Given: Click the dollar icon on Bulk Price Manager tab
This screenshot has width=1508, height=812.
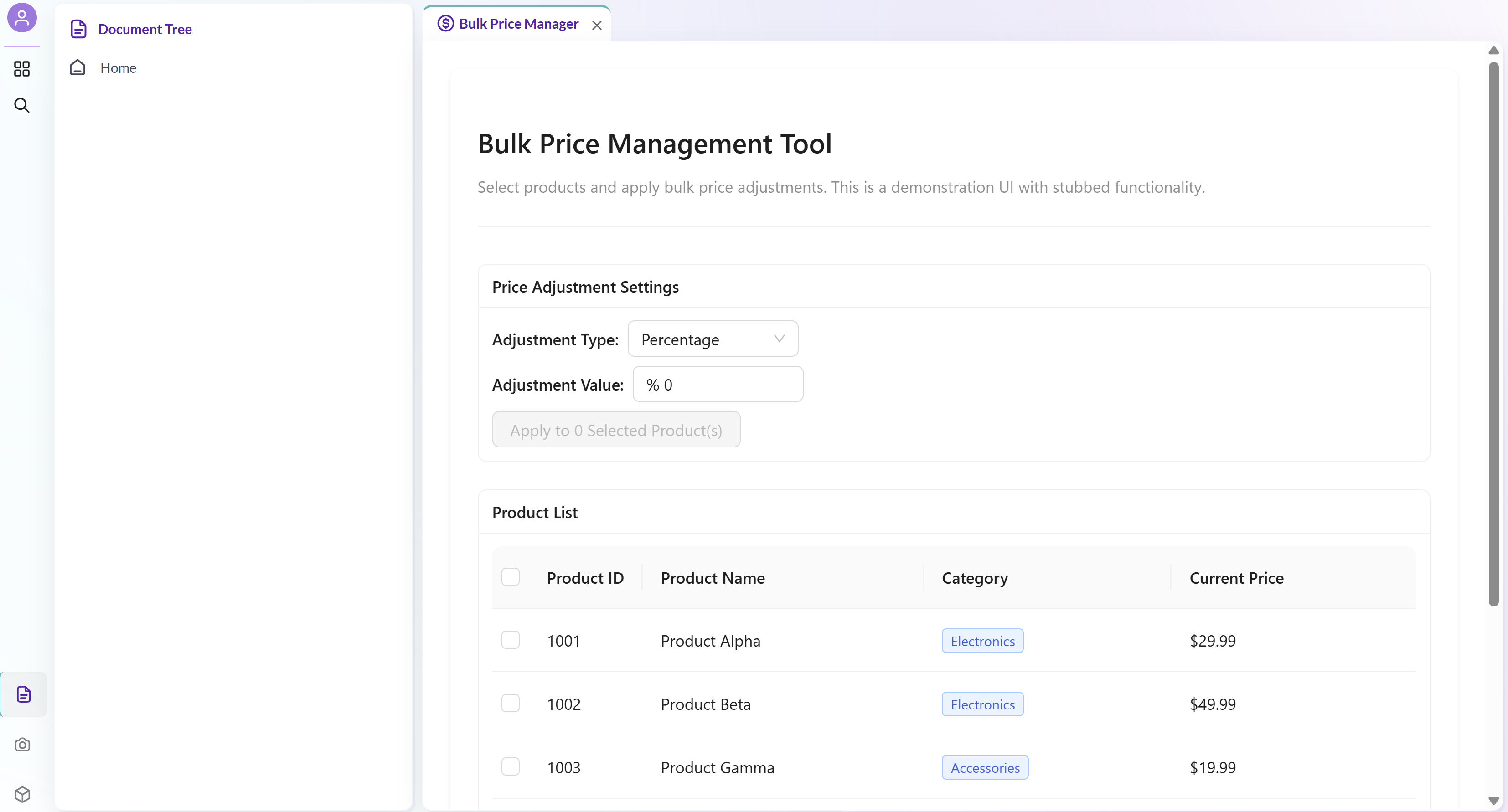Looking at the screenshot, I should click(445, 24).
